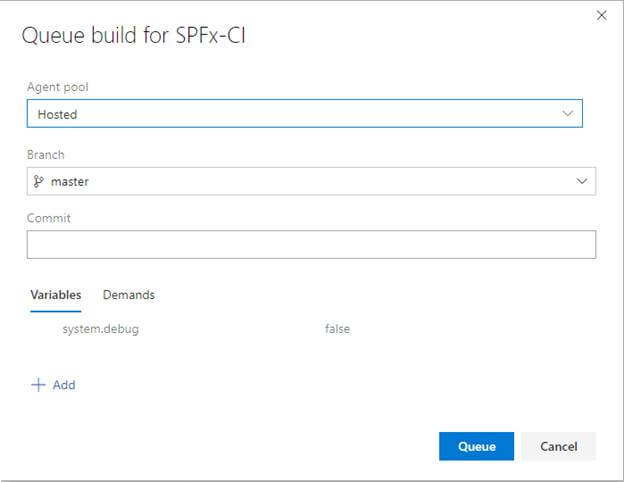Expand the Agent pool chevron arrow
The image size is (624, 482).
[567, 113]
